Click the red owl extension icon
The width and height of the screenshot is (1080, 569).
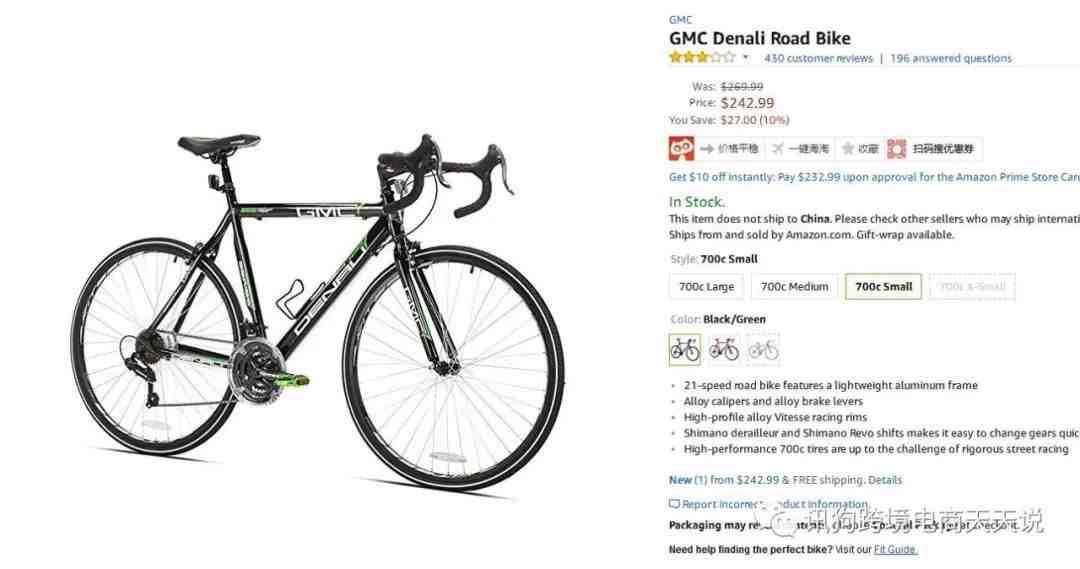(x=681, y=149)
